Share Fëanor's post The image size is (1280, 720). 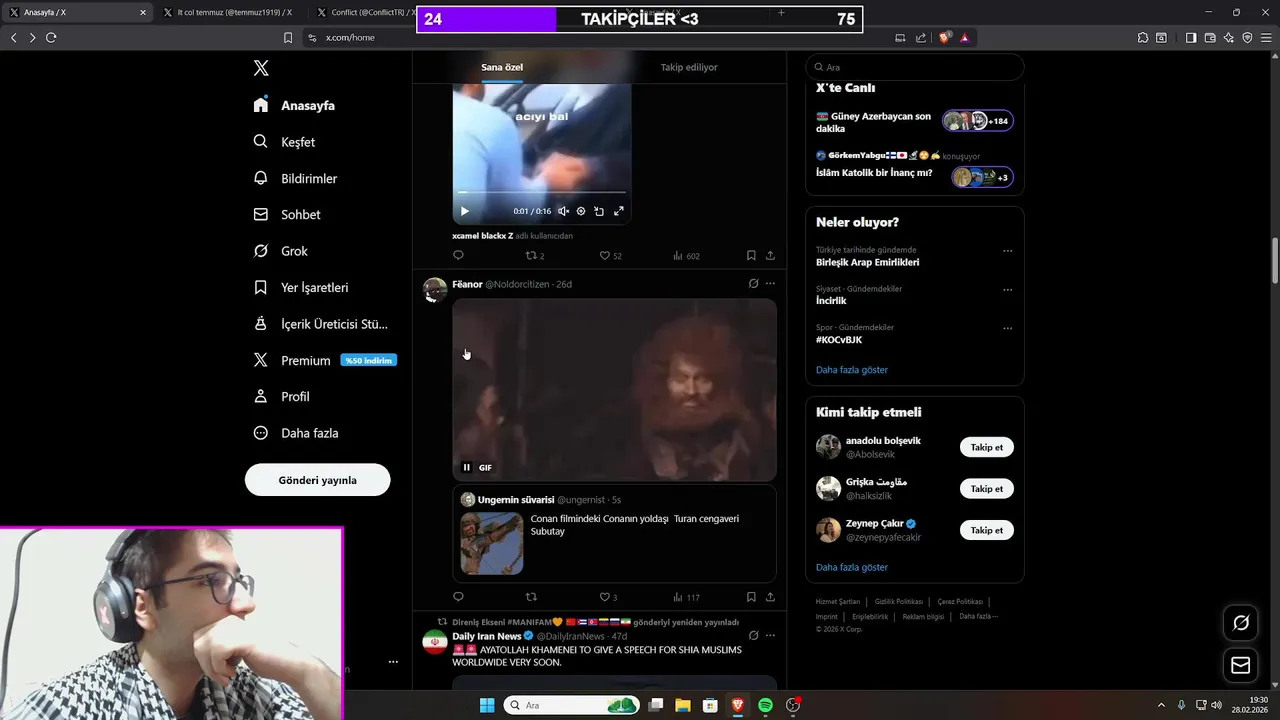[770, 597]
